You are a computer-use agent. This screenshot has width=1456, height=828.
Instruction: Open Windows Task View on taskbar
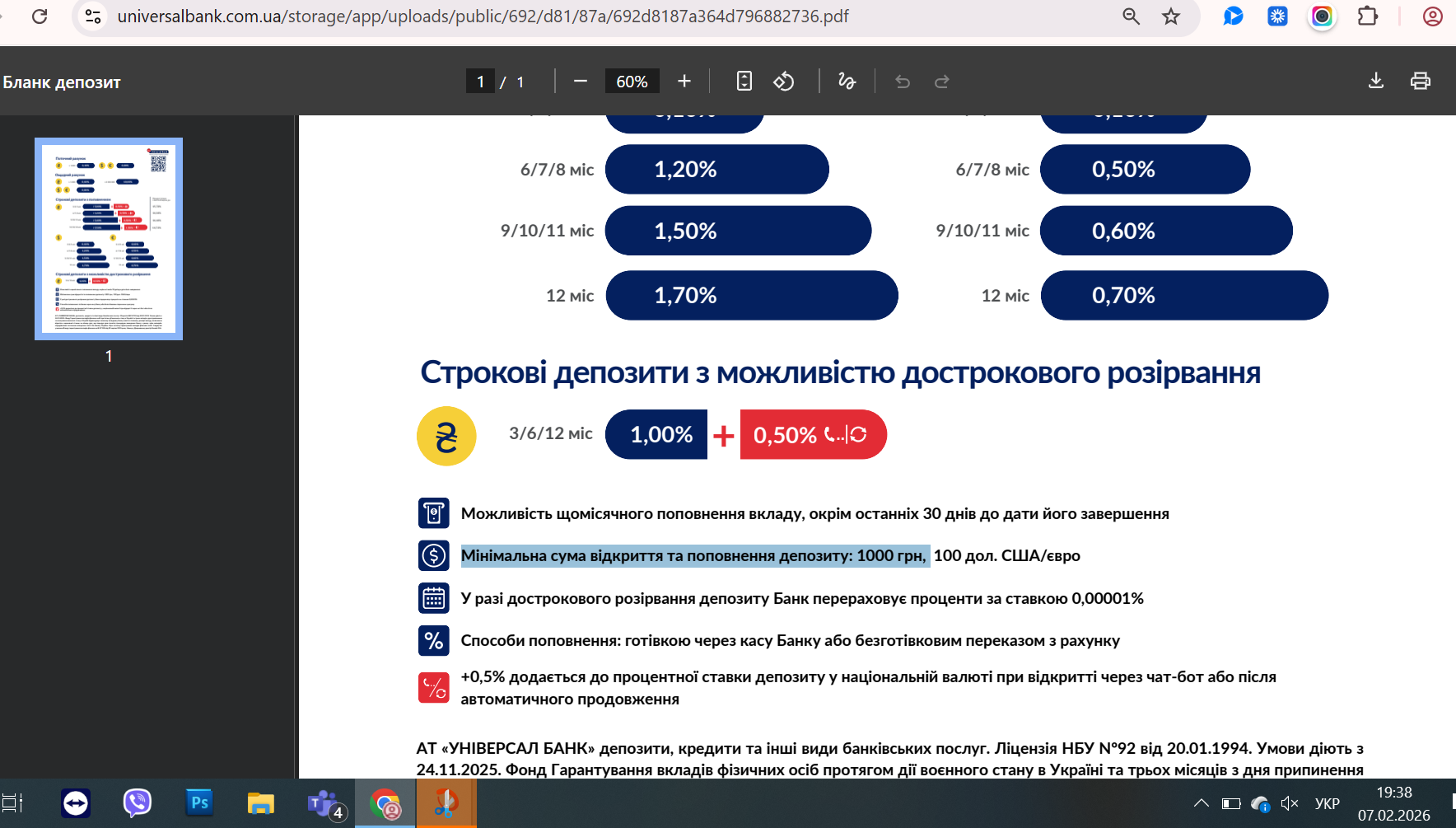pyautogui.click(x=12, y=803)
